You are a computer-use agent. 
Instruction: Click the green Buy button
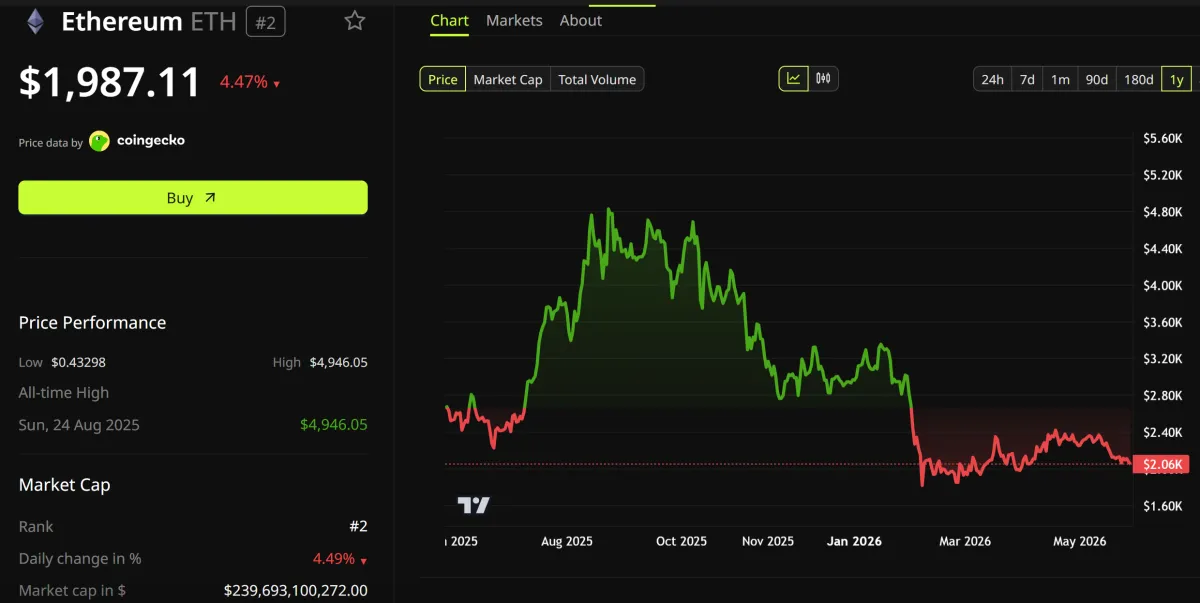[x=193, y=198]
